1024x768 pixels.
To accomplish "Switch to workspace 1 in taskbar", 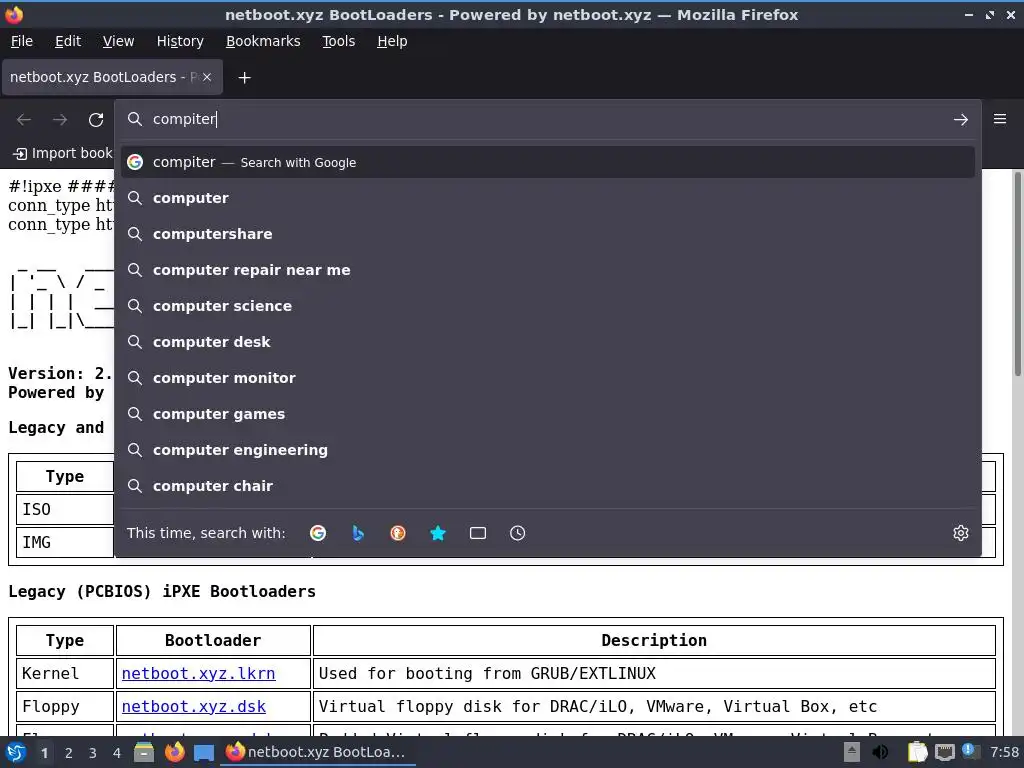I will (x=44, y=753).
